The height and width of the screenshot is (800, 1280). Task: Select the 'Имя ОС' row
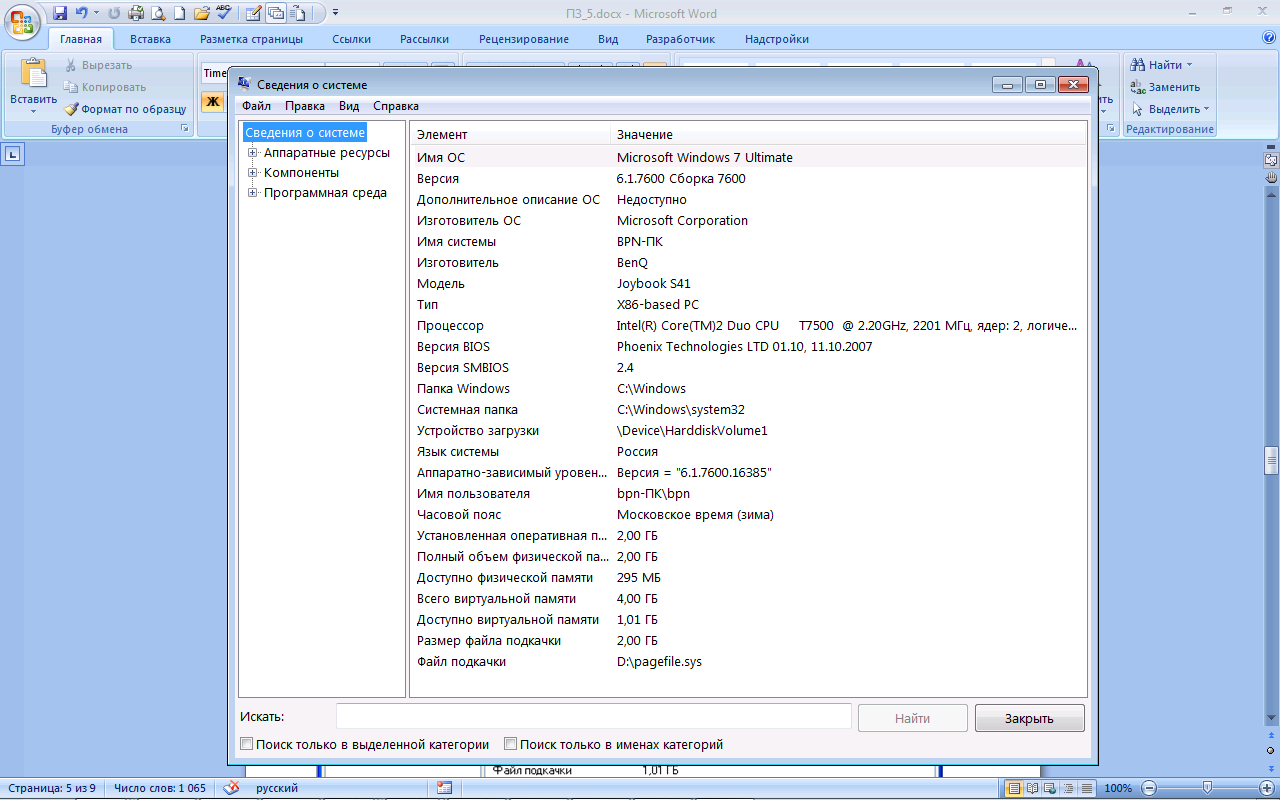(x=748, y=157)
